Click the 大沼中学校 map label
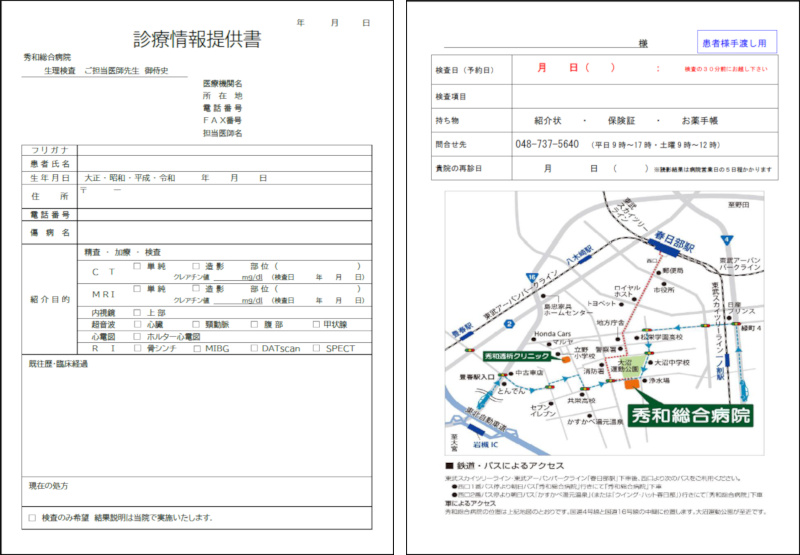Screen dimensions: 800x555 pyautogui.click(x=672, y=363)
